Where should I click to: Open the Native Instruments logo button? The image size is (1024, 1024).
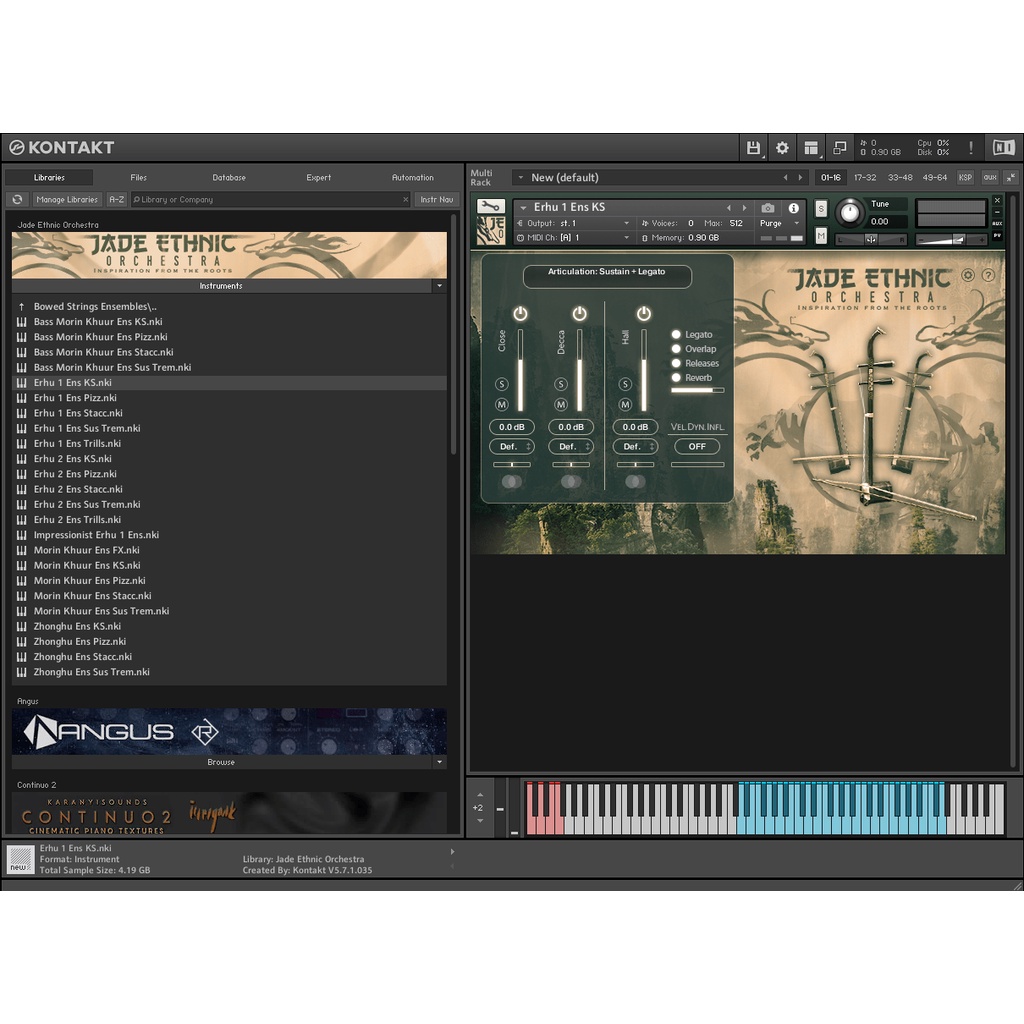[x=1004, y=147]
